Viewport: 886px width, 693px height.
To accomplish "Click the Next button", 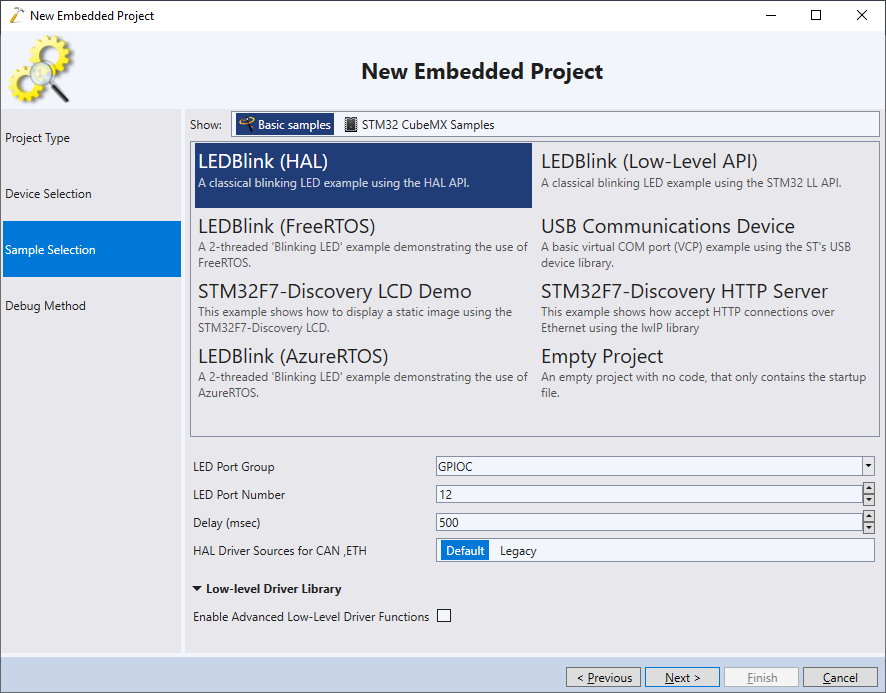I will pyautogui.click(x=682, y=677).
